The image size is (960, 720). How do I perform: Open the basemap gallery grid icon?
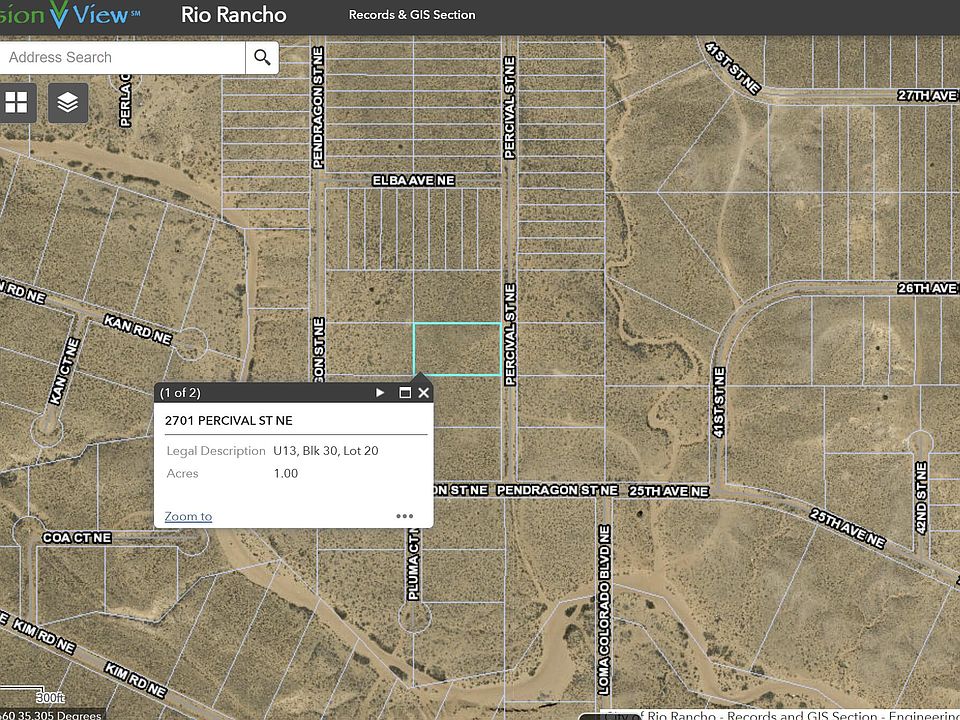point(17,102)
